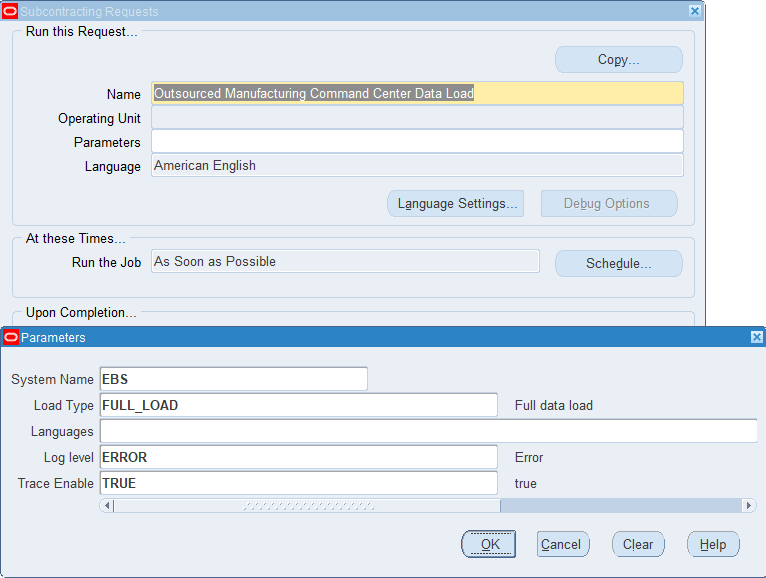The height and width of the screenshot is (578, 766).
Task: Open Help for Parameters window
Action: 713,544
